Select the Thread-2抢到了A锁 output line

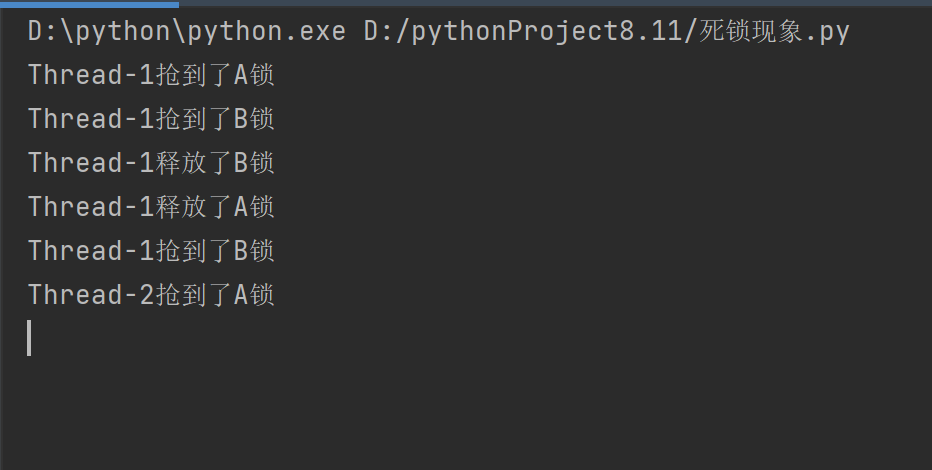[x=151, y=295]
